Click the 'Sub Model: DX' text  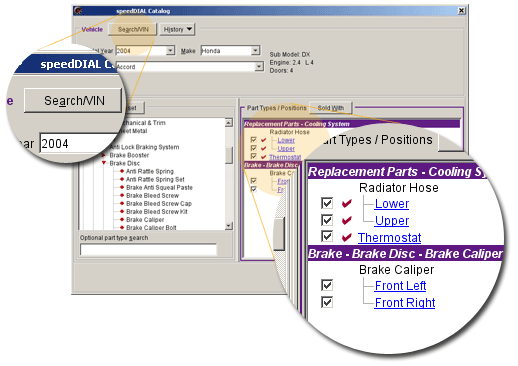(x=290, y=54)
